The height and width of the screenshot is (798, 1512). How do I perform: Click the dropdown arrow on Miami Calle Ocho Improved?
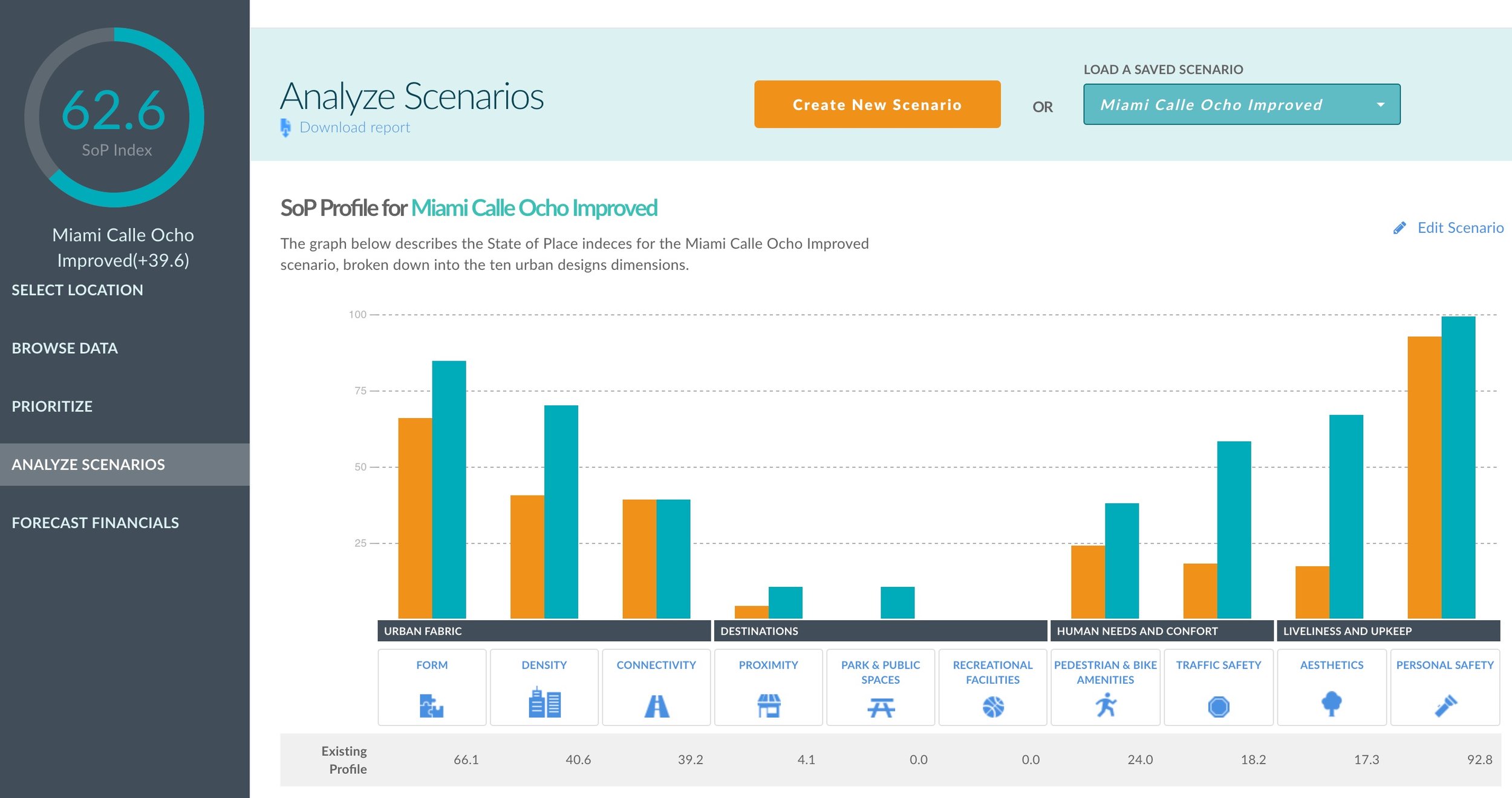[x=1381, y=105]
